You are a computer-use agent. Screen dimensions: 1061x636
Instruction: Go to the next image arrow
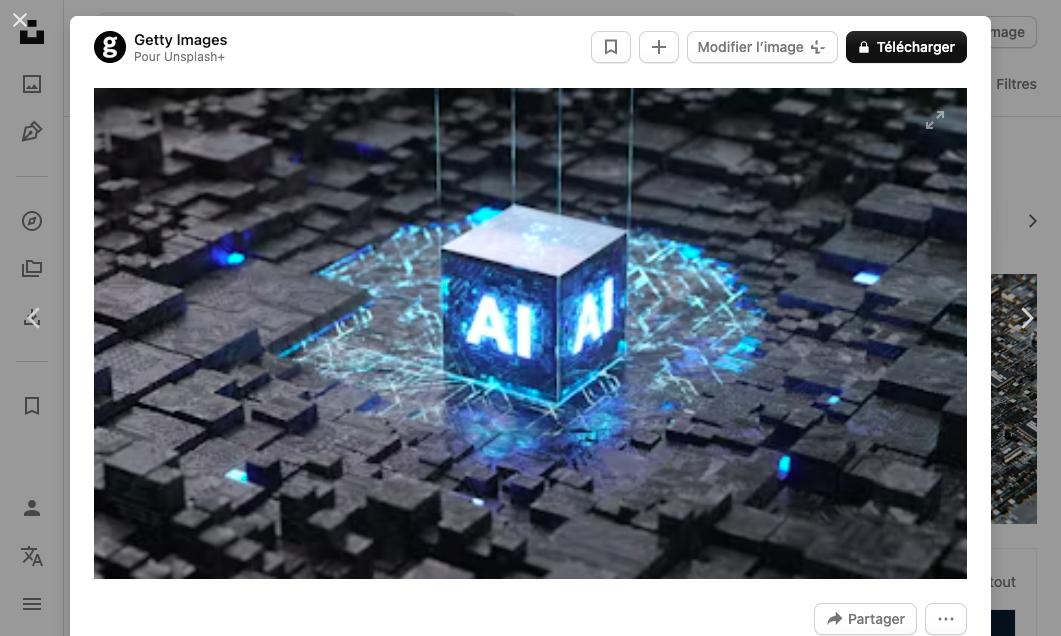[1027, 319]
